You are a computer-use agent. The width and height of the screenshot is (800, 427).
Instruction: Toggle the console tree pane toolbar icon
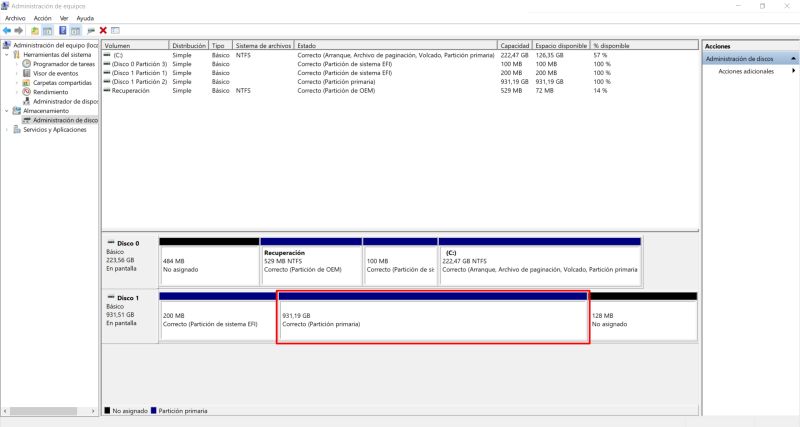point(47,31)
